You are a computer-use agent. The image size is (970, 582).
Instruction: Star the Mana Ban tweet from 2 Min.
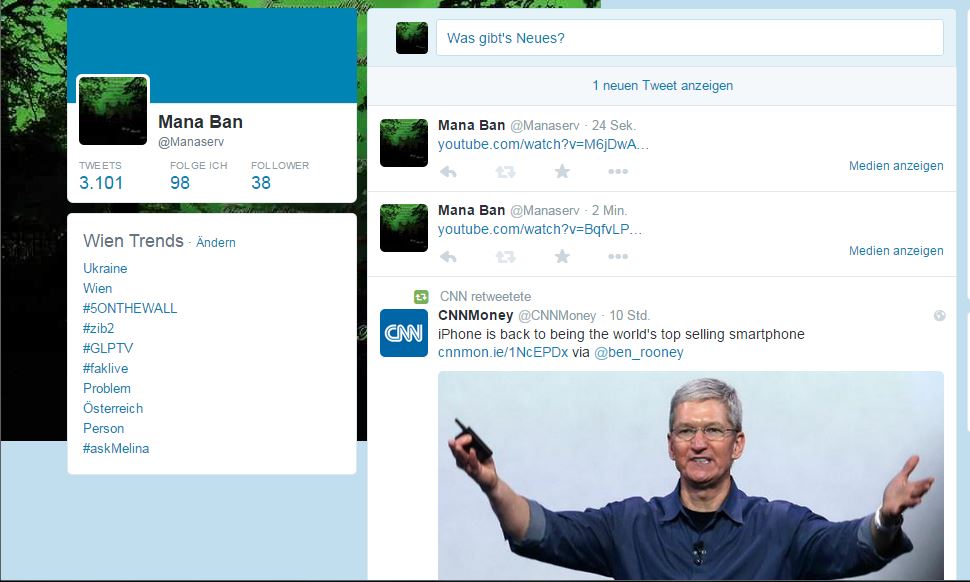coord(562,256)
